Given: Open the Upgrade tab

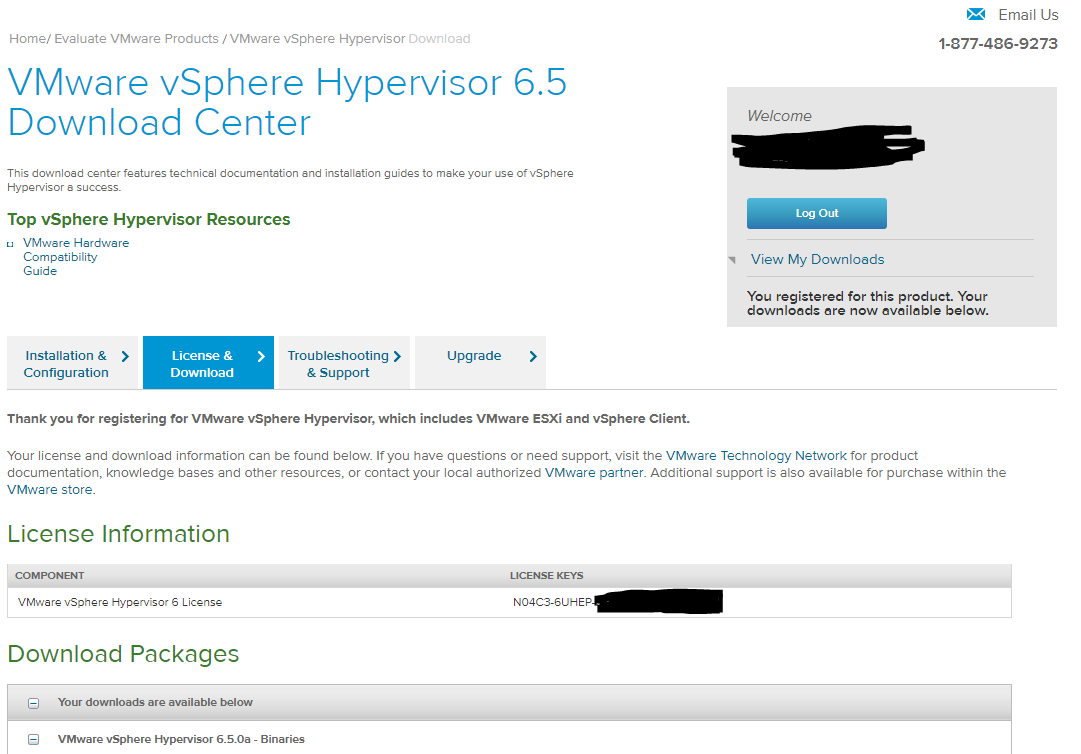Looking at the screenshot, I should pyautogui.click(x=480, y=363).
